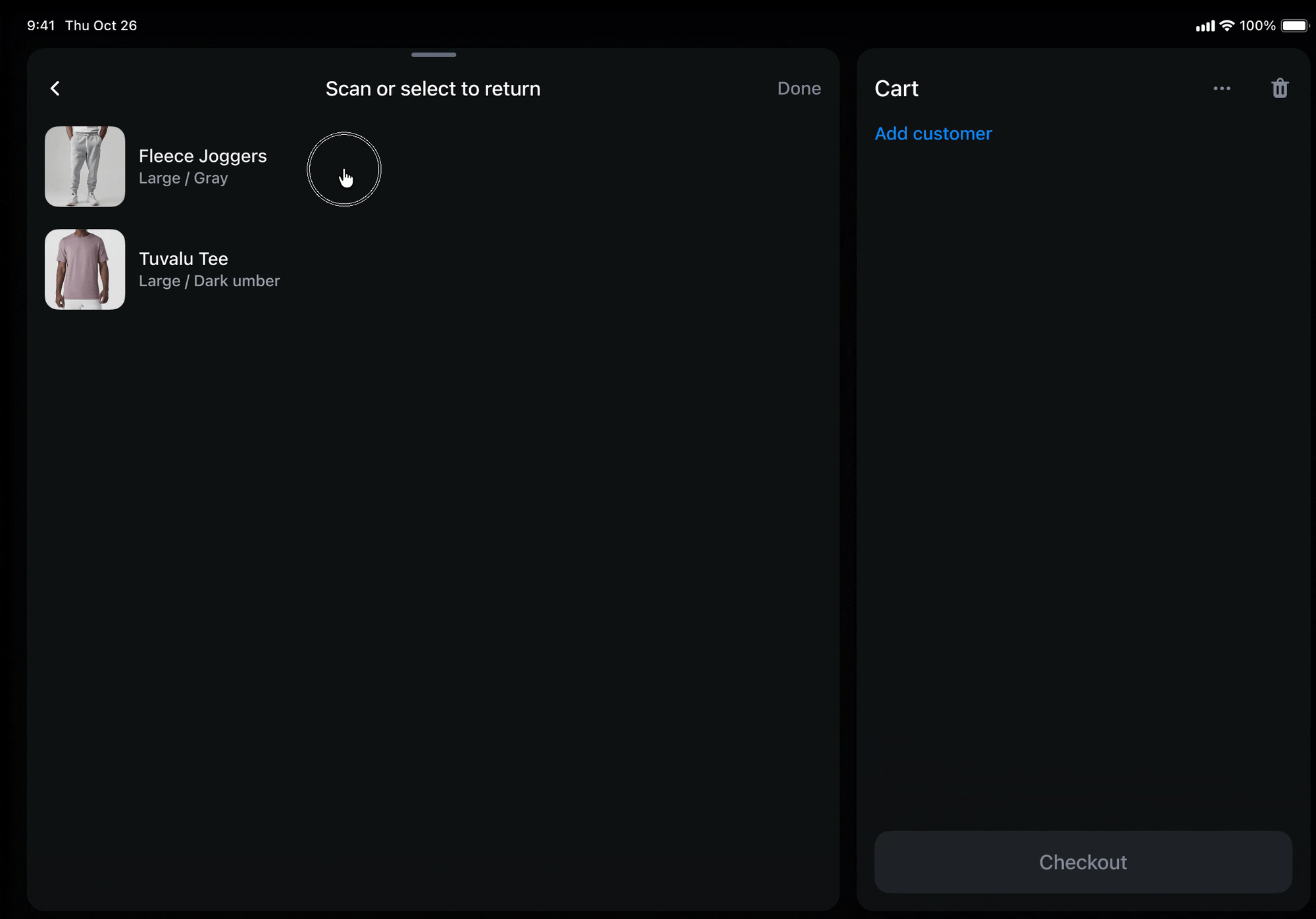Click the Cart panel heading
The width and height of the screenshot is (1316, 919).
tap(896, 88)
